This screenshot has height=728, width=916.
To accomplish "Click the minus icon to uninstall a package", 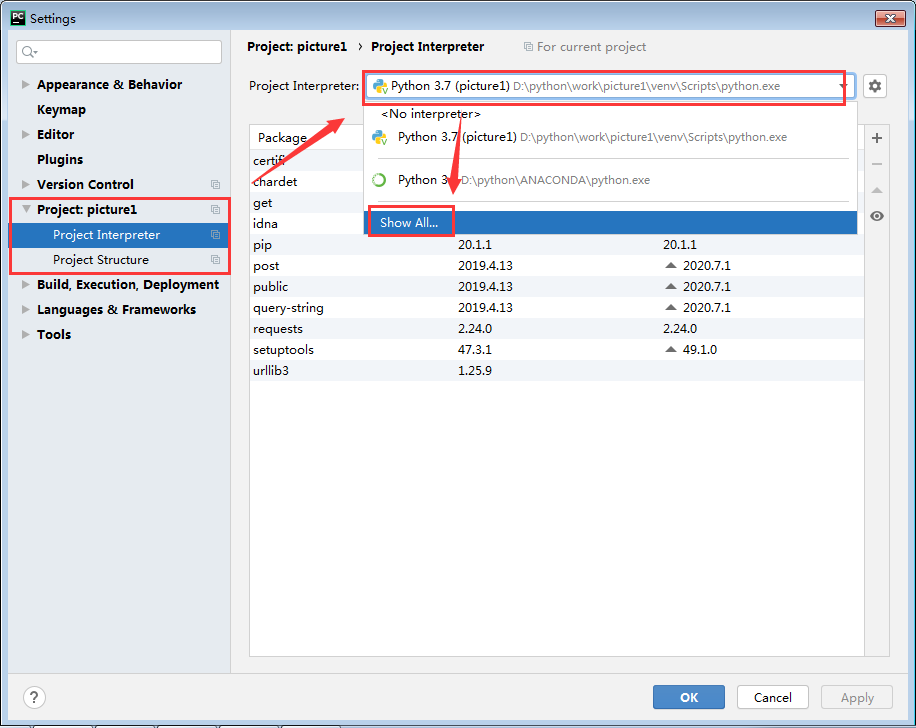I will (877, 164).
